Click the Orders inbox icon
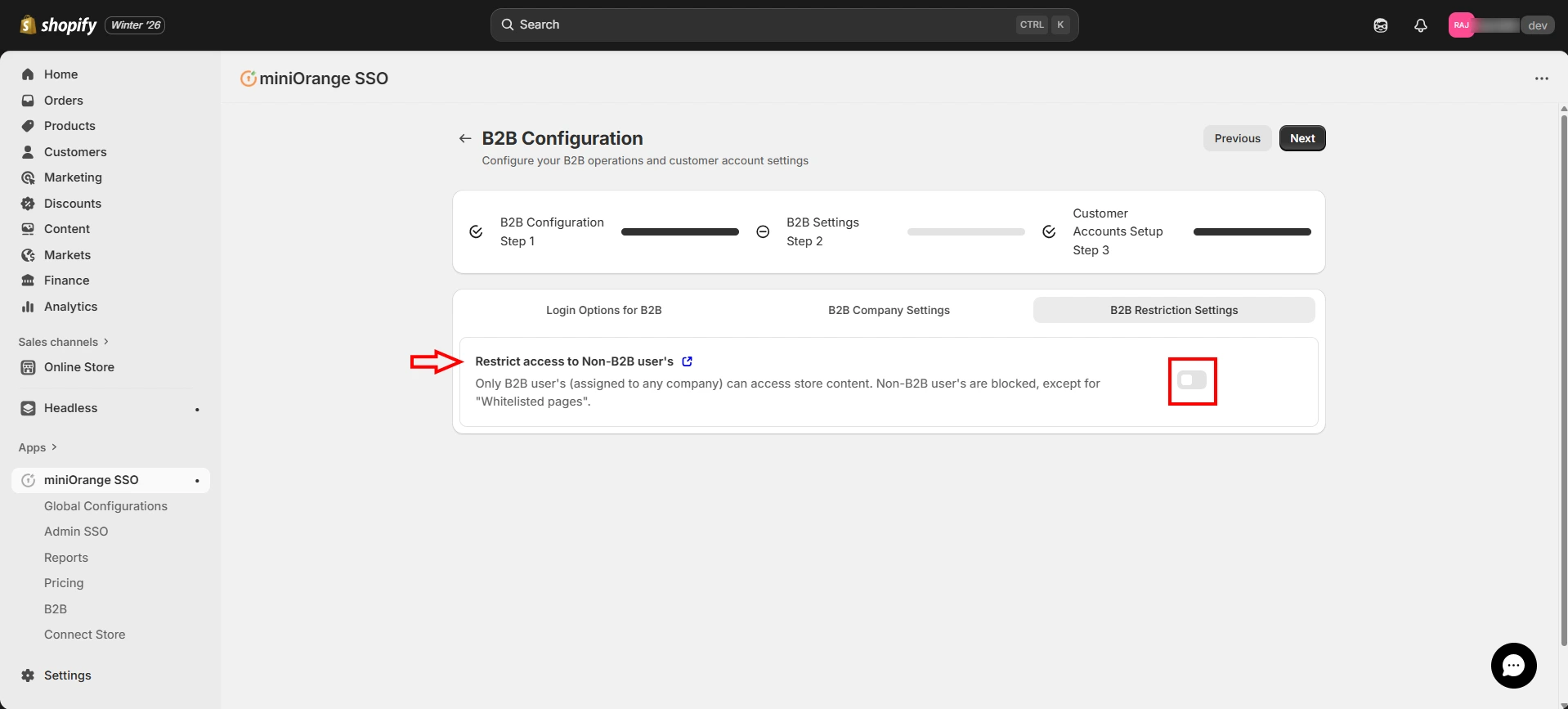 [x=28, y=101]
